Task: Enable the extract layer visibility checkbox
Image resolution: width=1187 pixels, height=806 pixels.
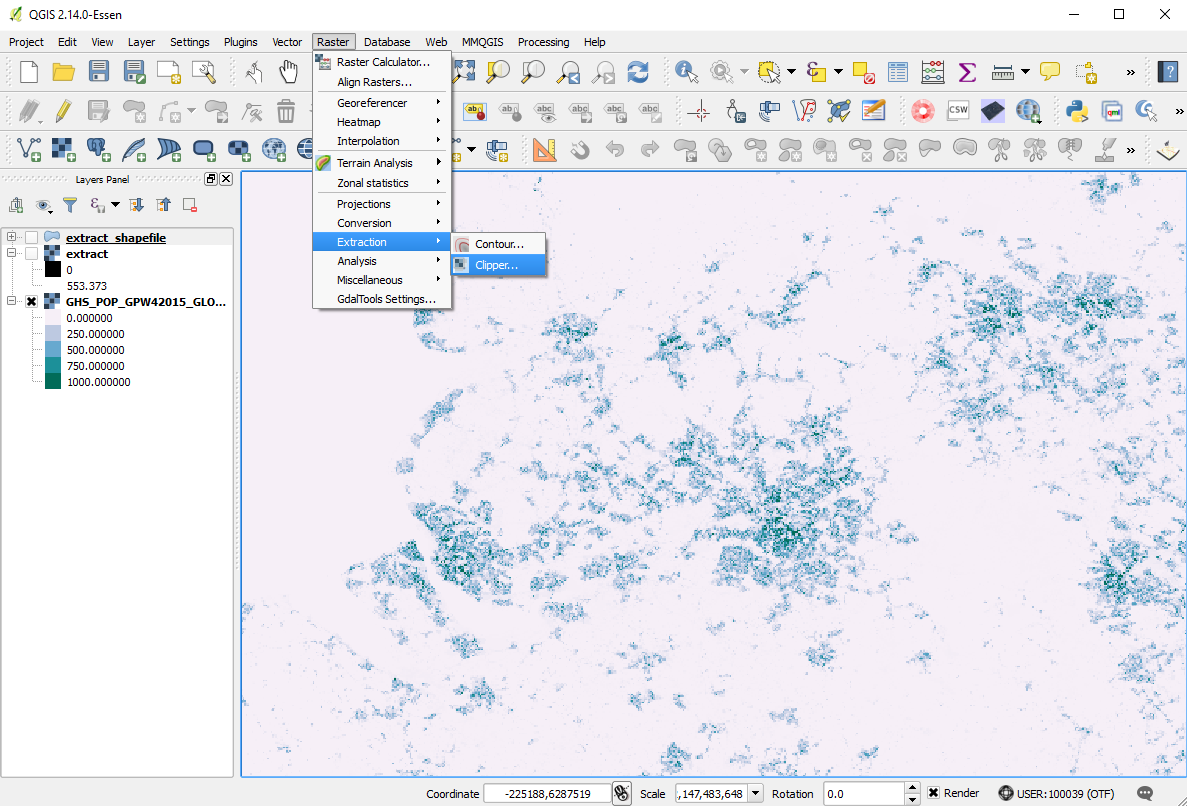Action: [31, 254]
